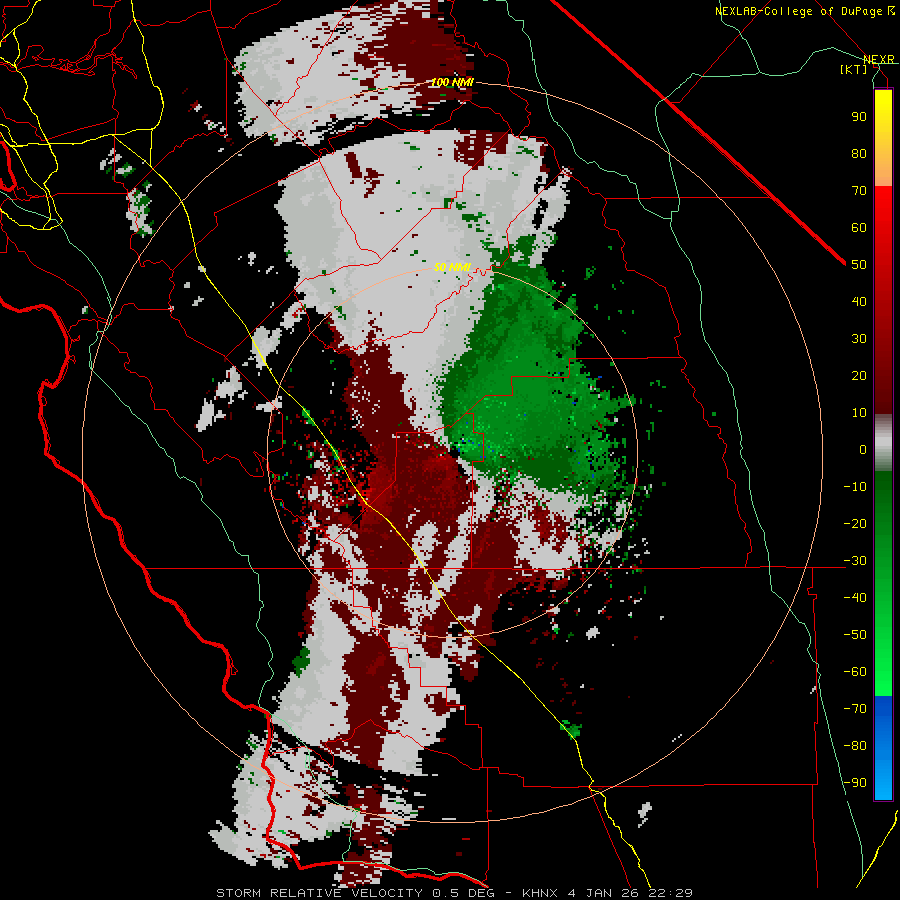Click the -20 value on velocity scale
Viewport: 900px width, 900px height.
coord(855,524)
